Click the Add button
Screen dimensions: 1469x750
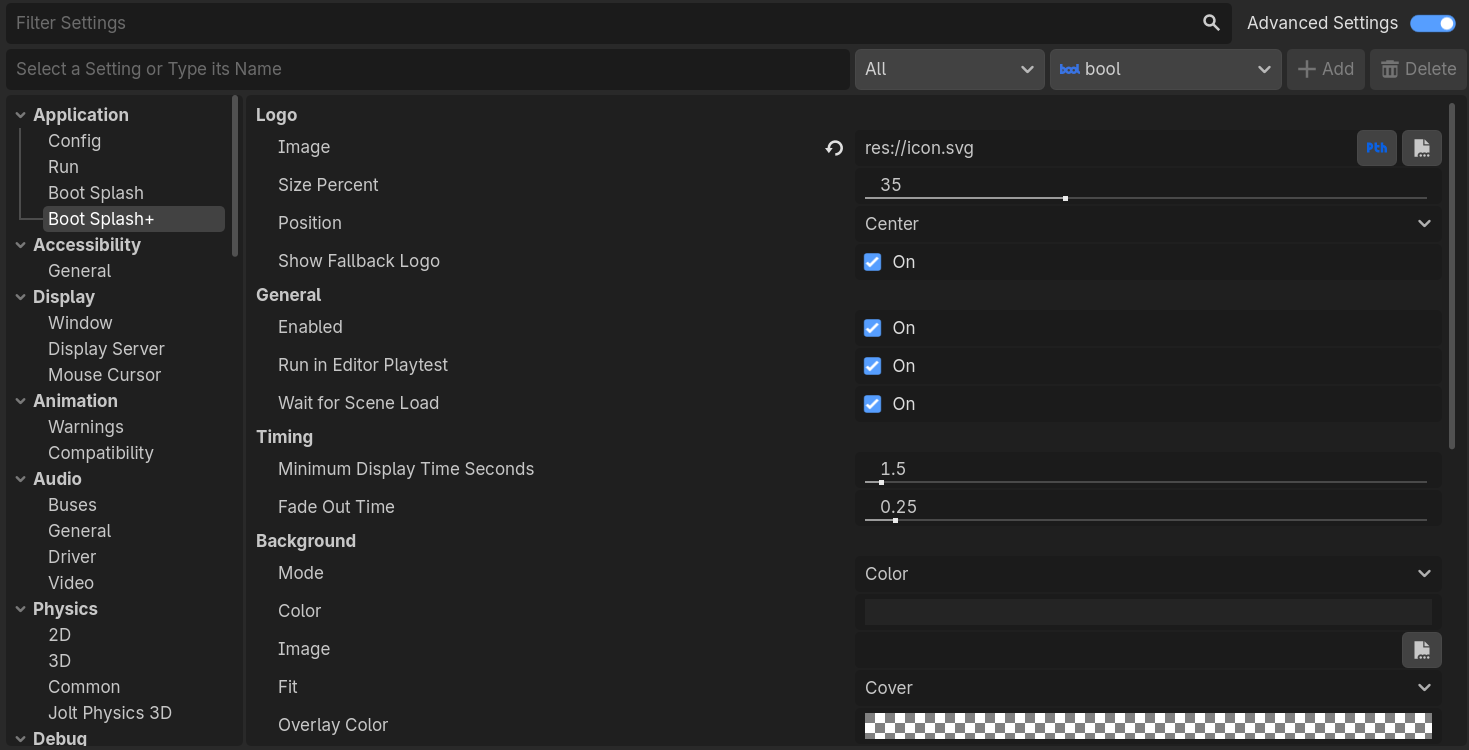pyautogui.click(x=1325, y=69)
